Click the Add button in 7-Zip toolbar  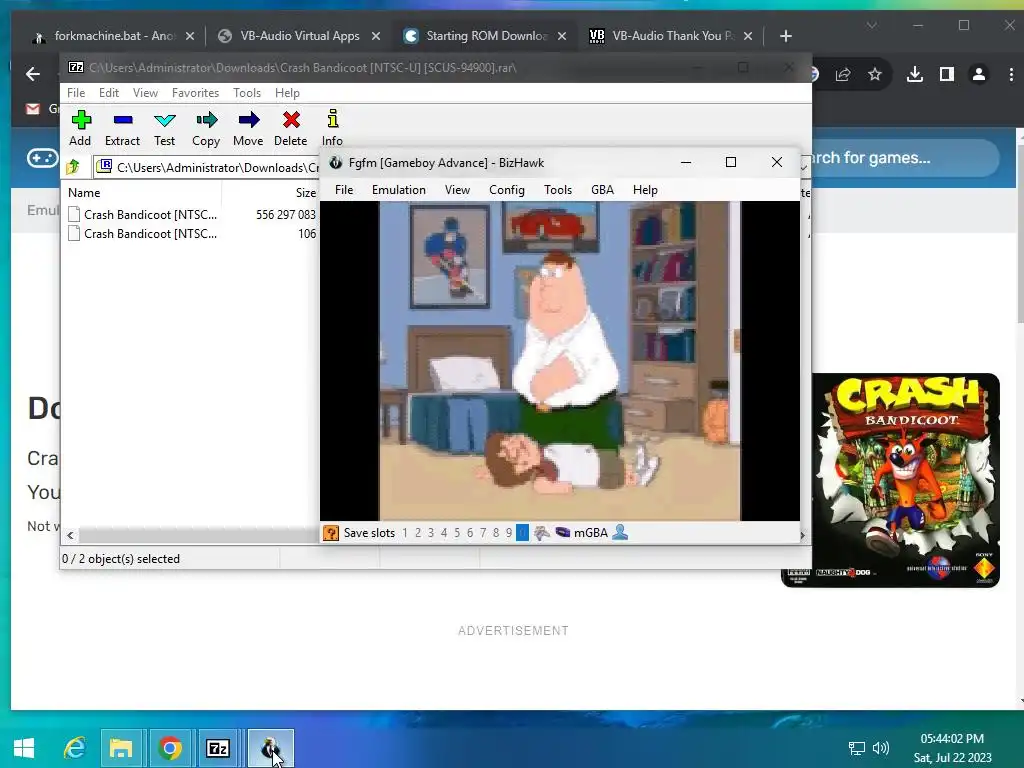[80, 128]
